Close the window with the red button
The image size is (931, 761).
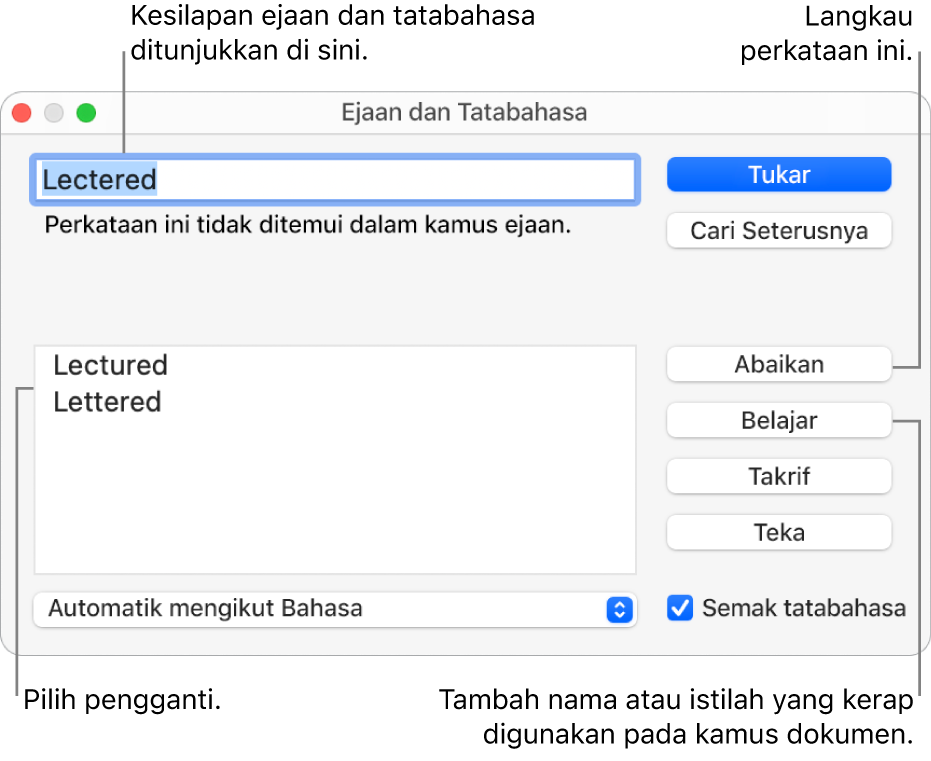[x=22, y=113]
